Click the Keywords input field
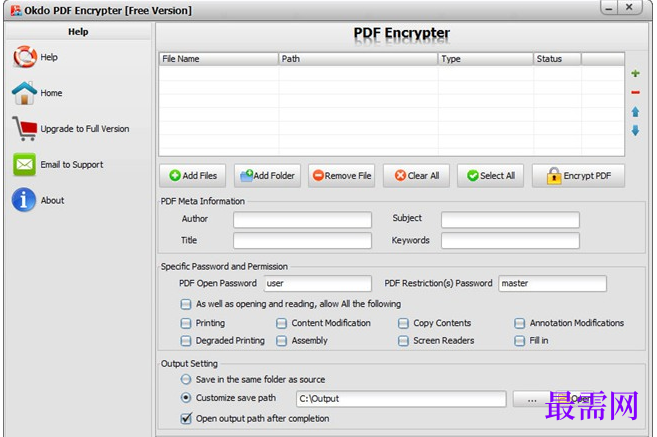 click(x=510, y=240)
